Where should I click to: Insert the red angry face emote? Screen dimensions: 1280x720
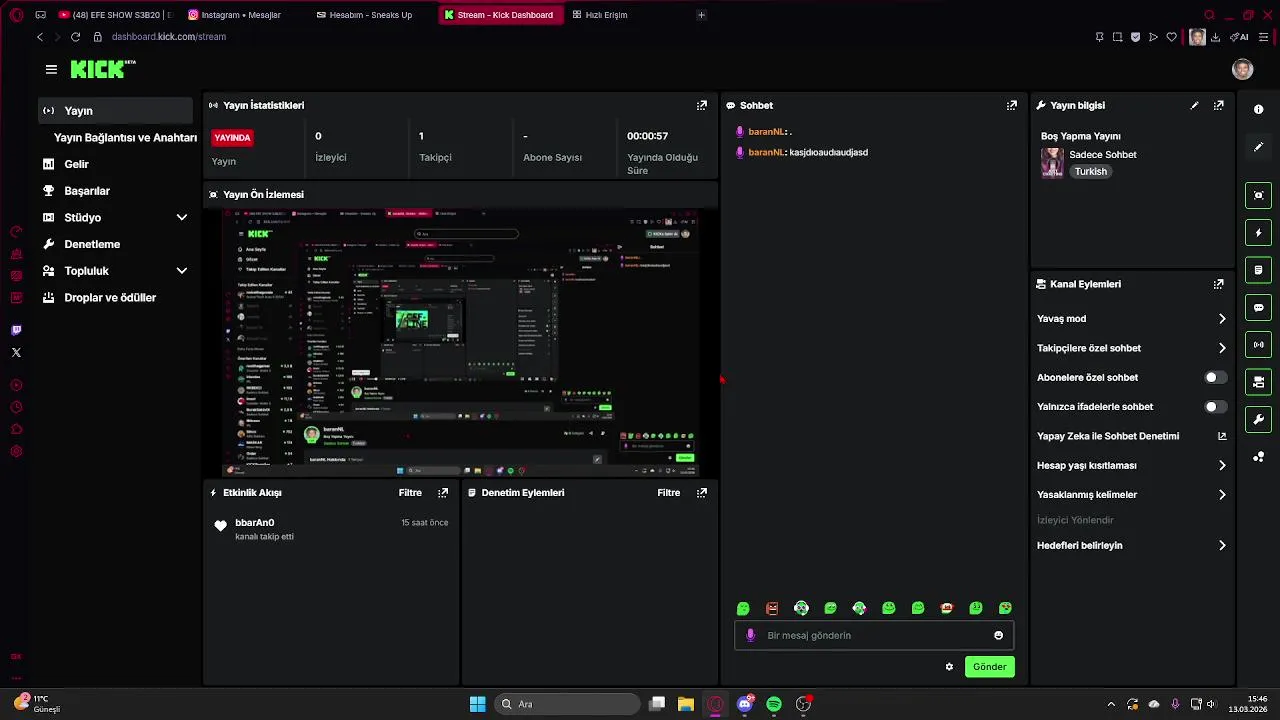(772, 608)
